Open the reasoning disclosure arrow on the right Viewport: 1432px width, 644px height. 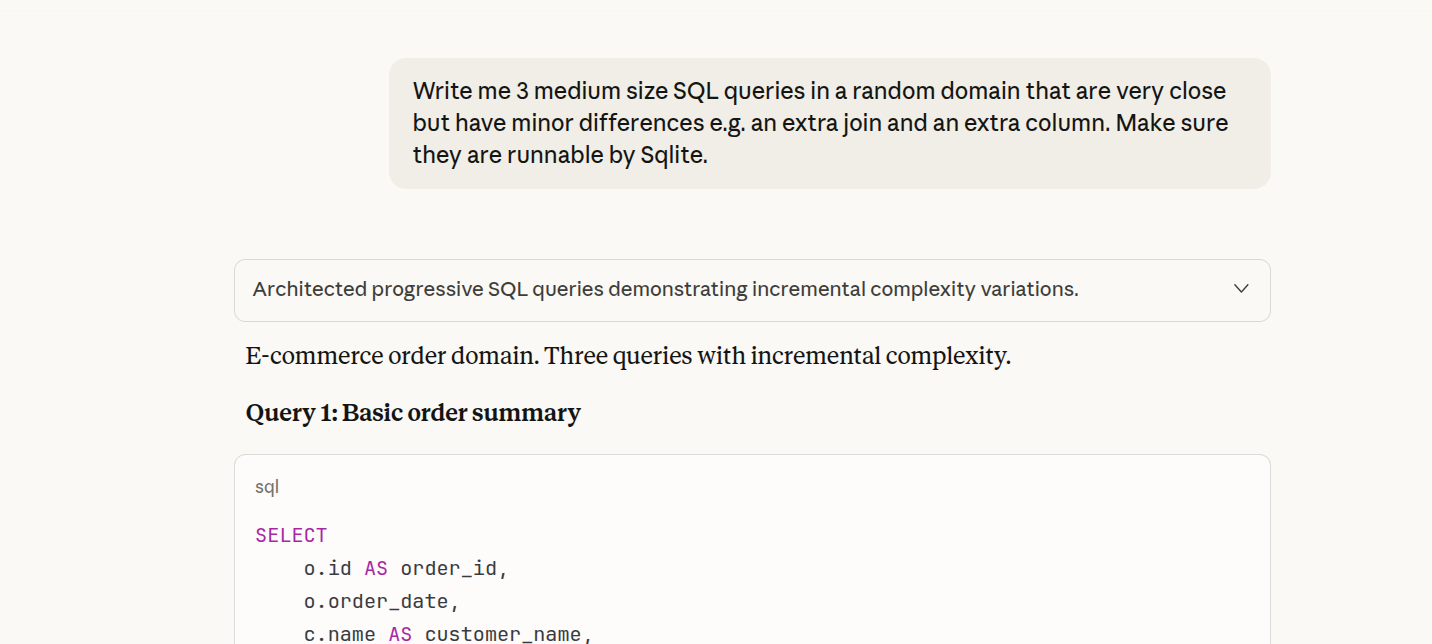point(1240,289)
